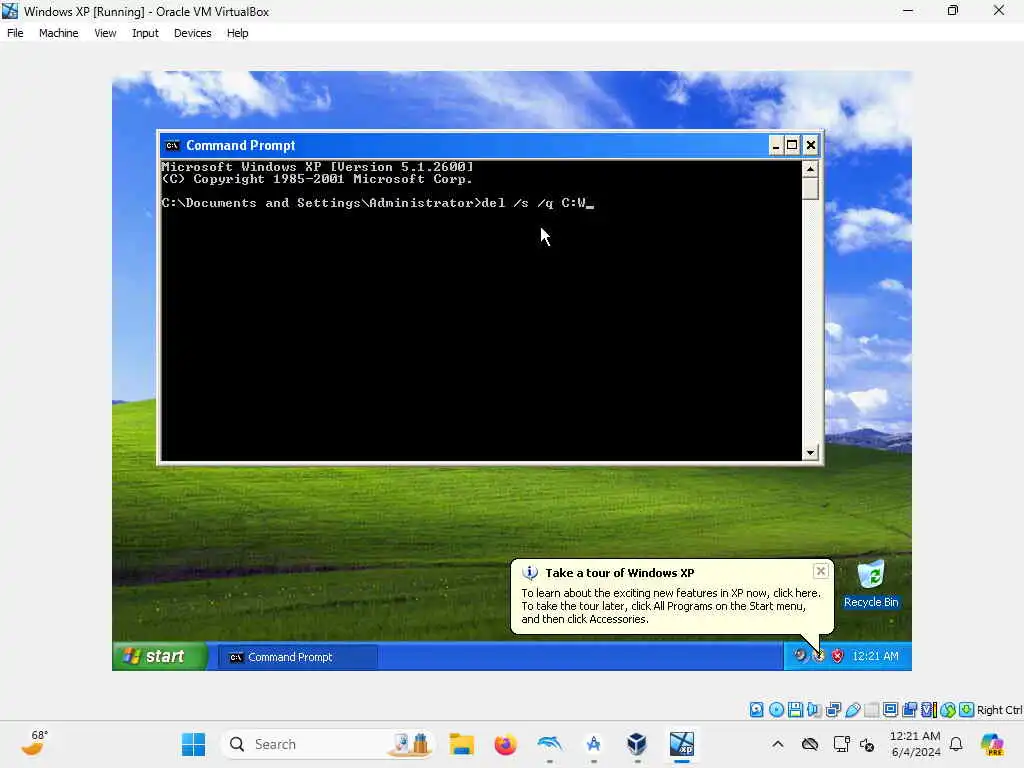
Task: Open the Input menu
Action: [145, 33]
